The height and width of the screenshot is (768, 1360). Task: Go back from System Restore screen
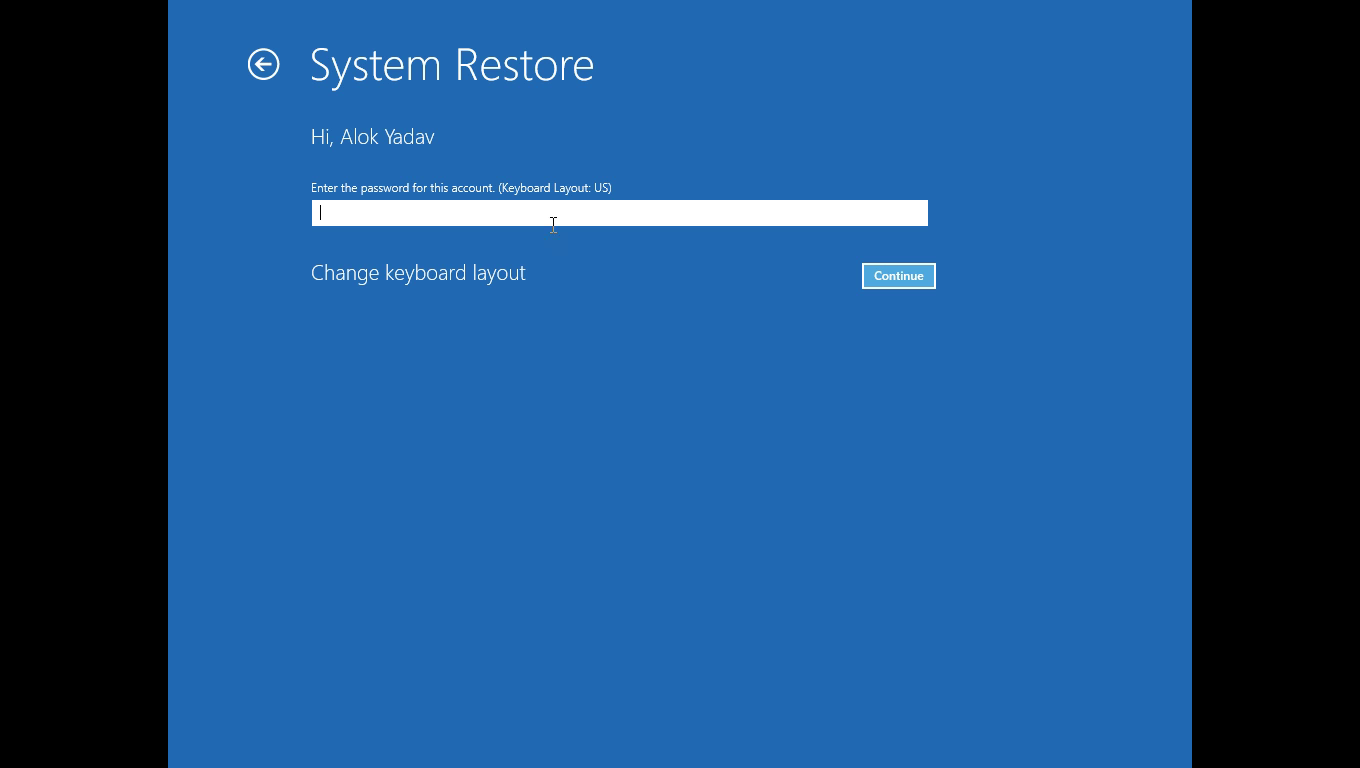tap(264, 65)
